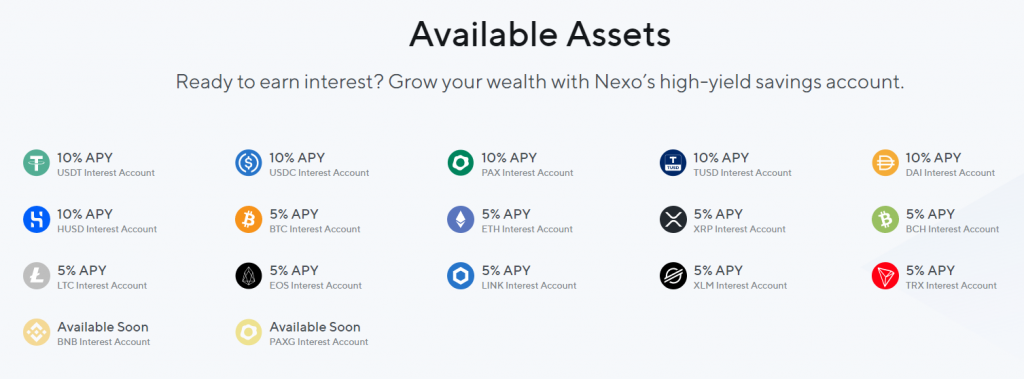Click the orange Bitcoin BTC icon
Screen dimensions: 1024x379
(248, 220)
